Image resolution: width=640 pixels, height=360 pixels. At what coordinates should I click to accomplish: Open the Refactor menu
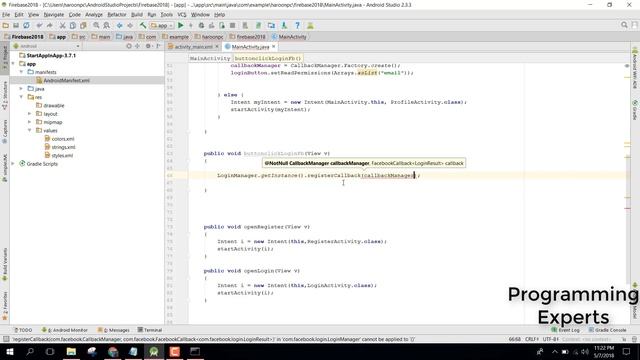click(117, 15)
